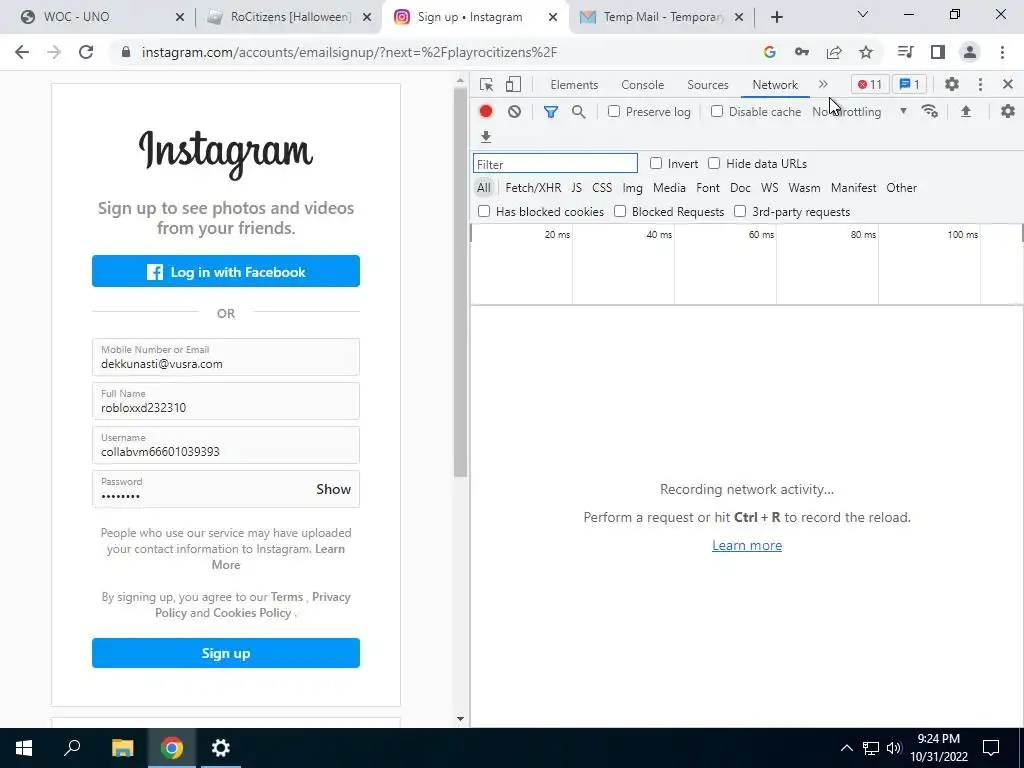Open Instagram Terms link
1024x768 pixels.
pos(287,597)
